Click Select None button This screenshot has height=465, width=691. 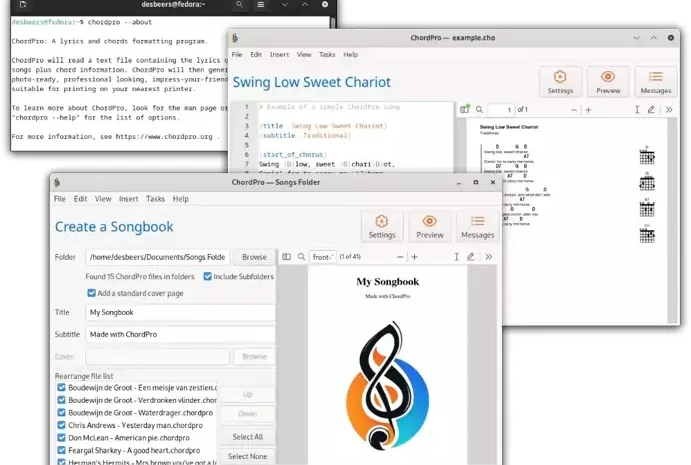click(248, 456)
